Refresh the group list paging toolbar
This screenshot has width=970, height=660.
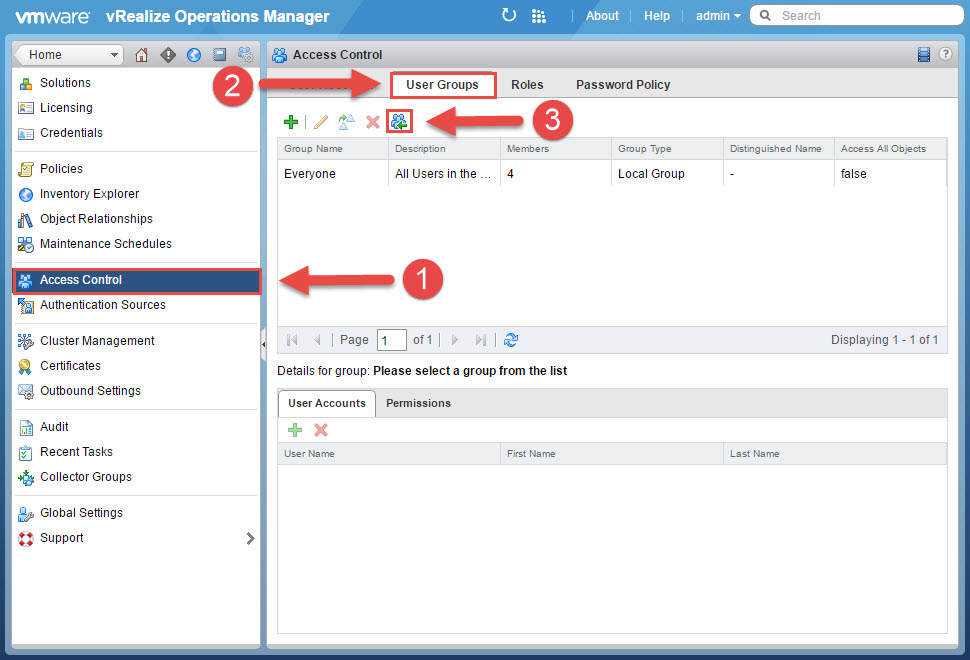tap(511, 340)
